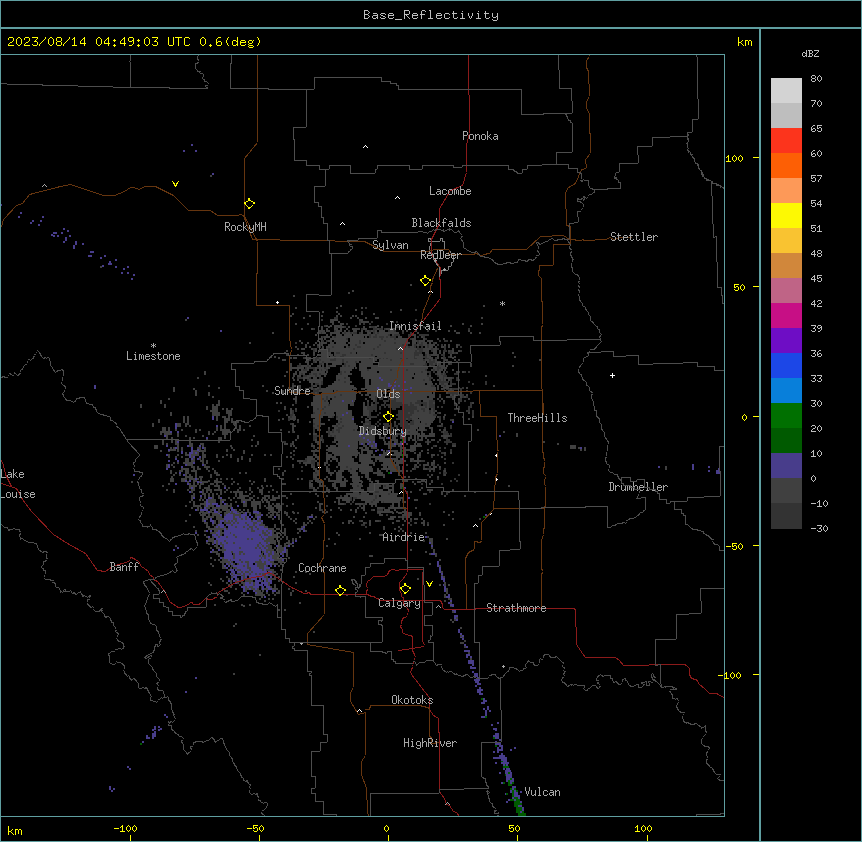Click the dBZ legend heading

(810, 53)
